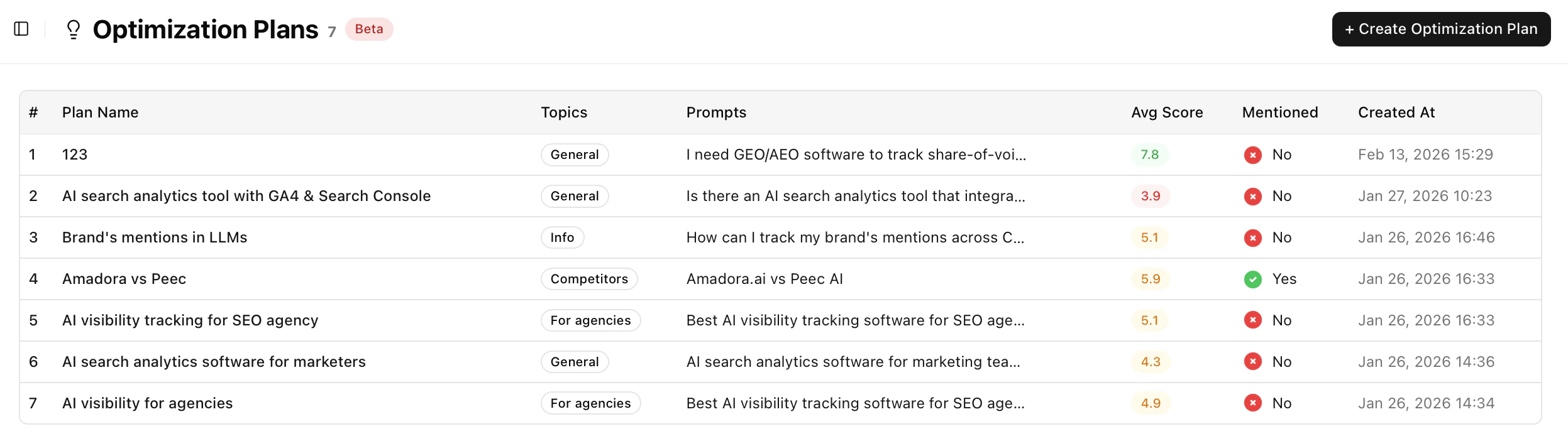Click the Create Optimization Plan button
1568x446 pixels.
tap(1440, 28)
